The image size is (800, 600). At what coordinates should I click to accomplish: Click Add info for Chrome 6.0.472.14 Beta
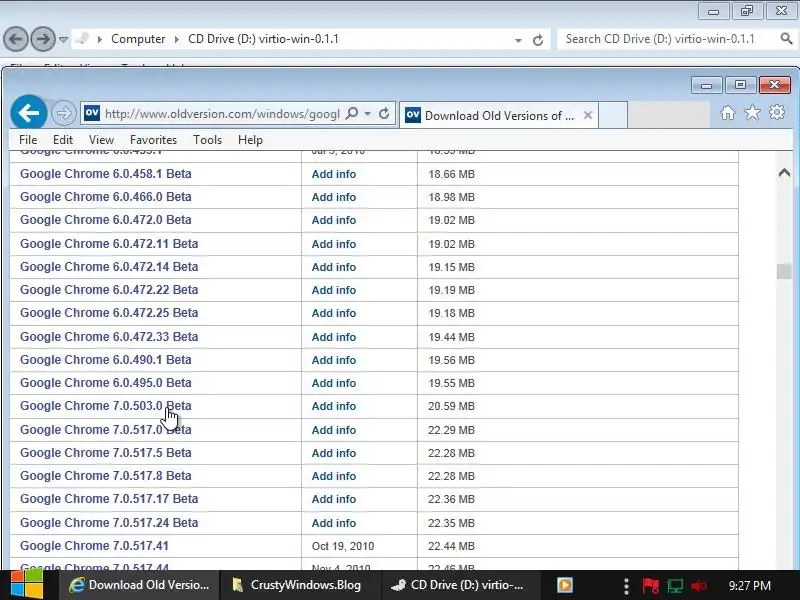[x=334, y=267]
